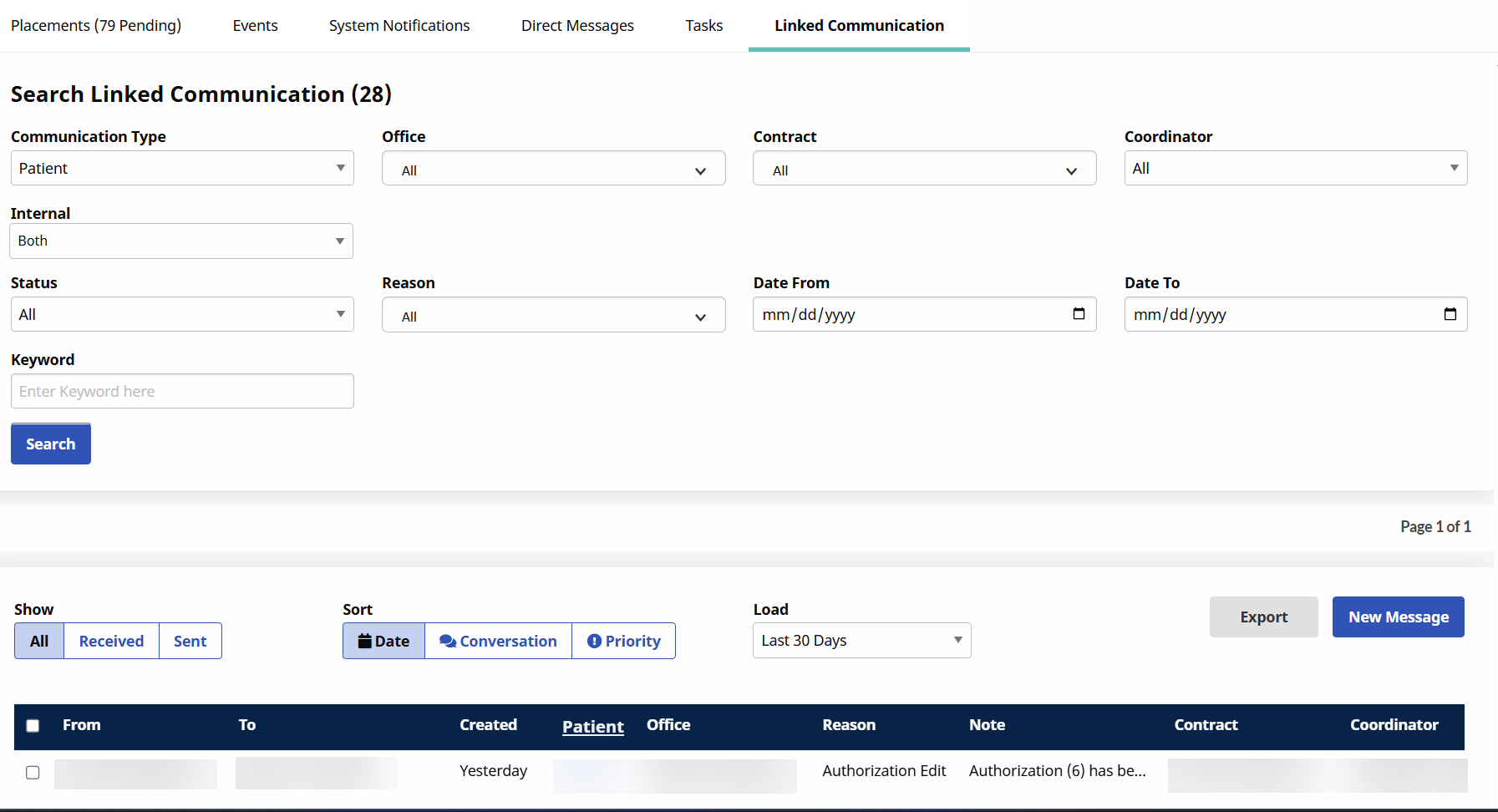Image resolution: width=1498 pixels, height=812 pixels.
Task: Focus the Keyword input field
Action: 182,391
